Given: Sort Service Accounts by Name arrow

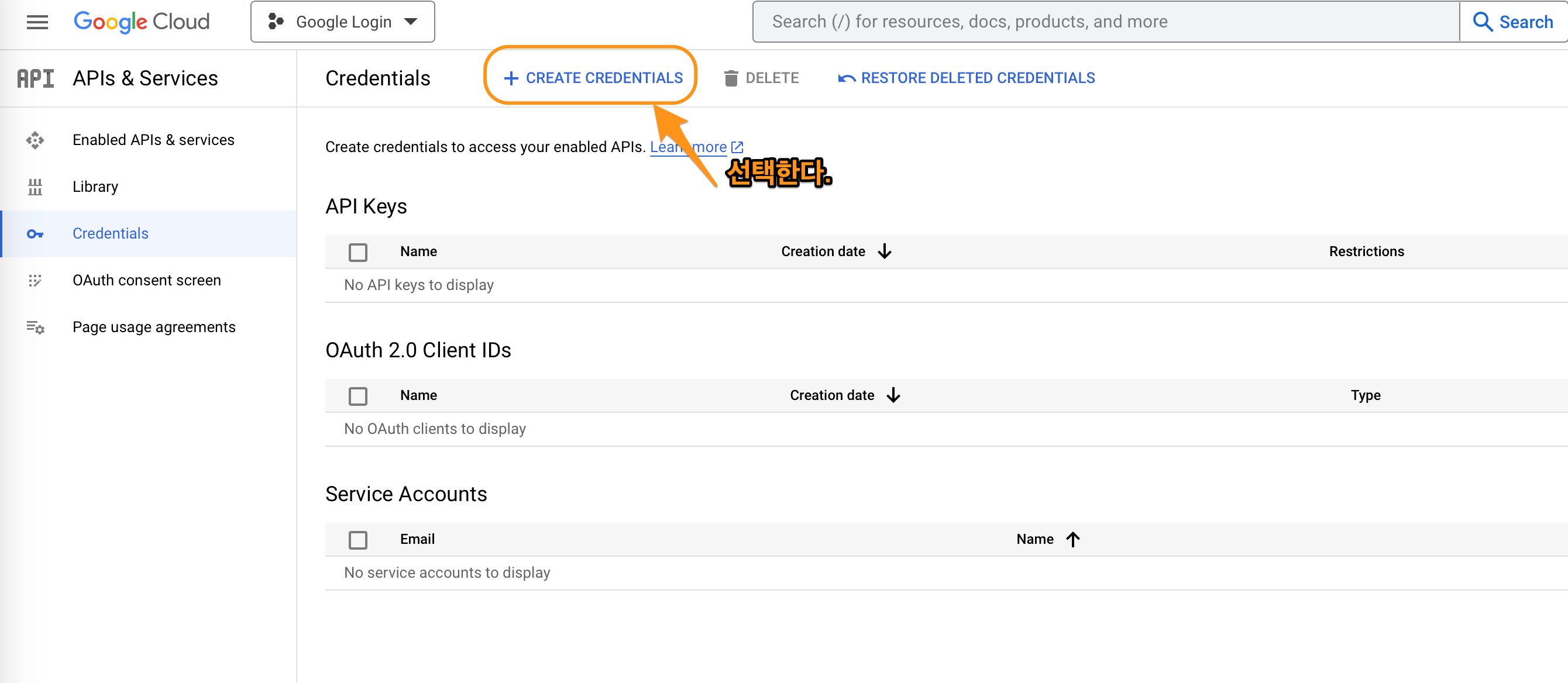Looking at the screenshot, I should coord(1073,539).
